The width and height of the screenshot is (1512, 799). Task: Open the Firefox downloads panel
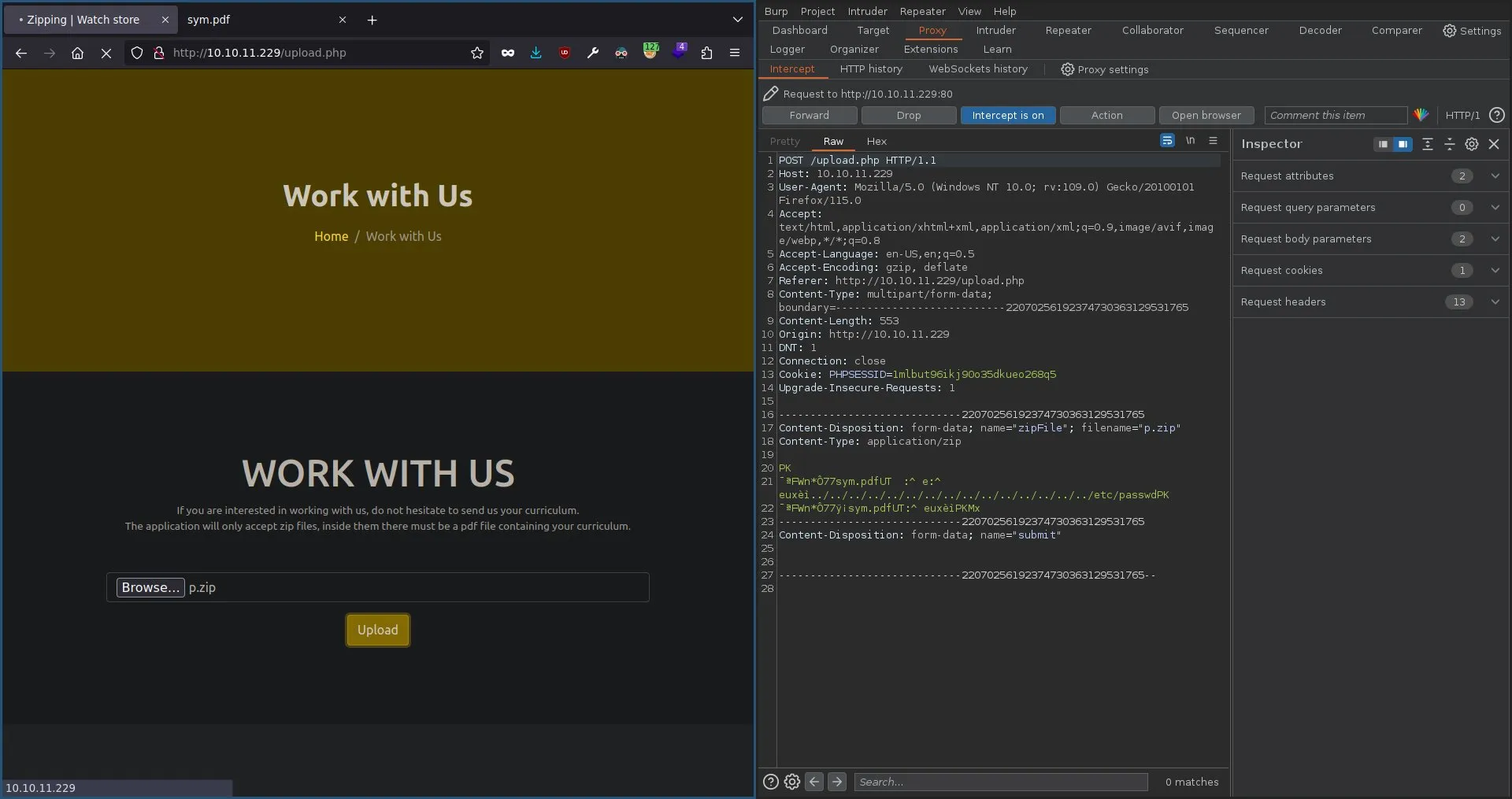click(536, 53)
